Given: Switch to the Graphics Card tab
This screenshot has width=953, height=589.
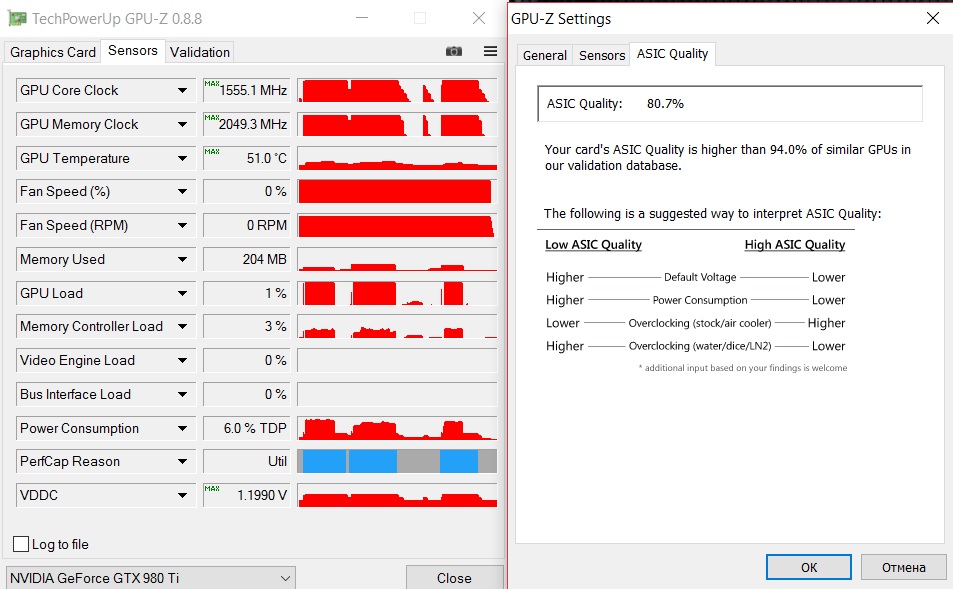Looking at the screenshot, I should pos(53,52).
